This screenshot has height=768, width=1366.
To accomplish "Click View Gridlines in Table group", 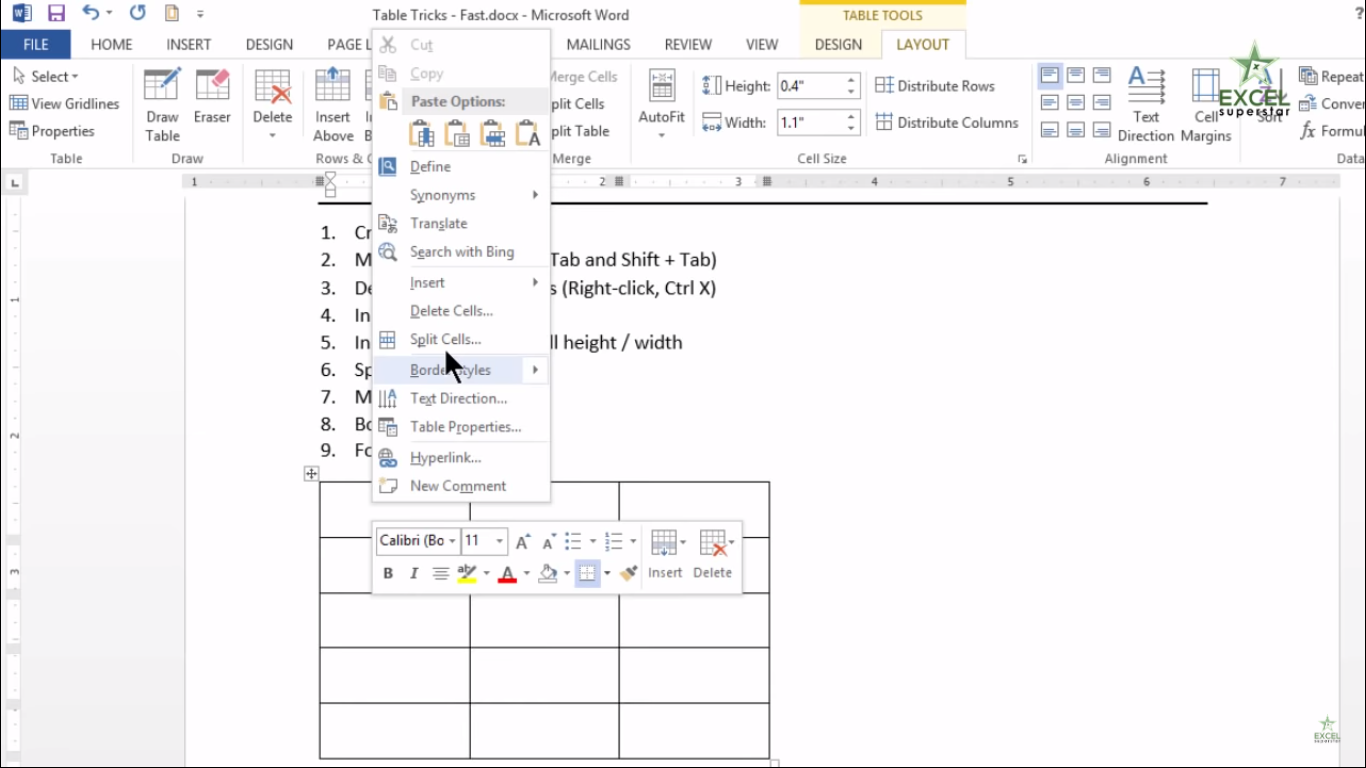I will [65, 104].
